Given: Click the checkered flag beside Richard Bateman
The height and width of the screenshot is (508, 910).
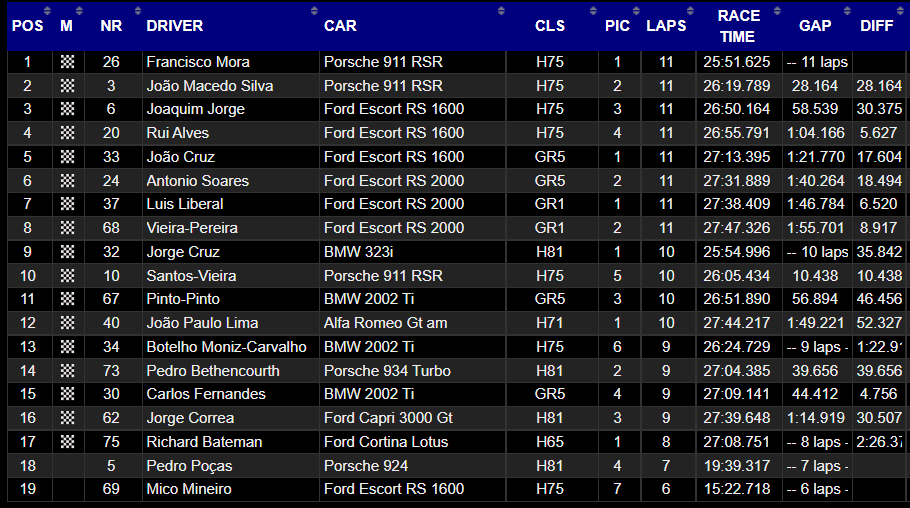Looking at the screenshot, I should point(67,442).
